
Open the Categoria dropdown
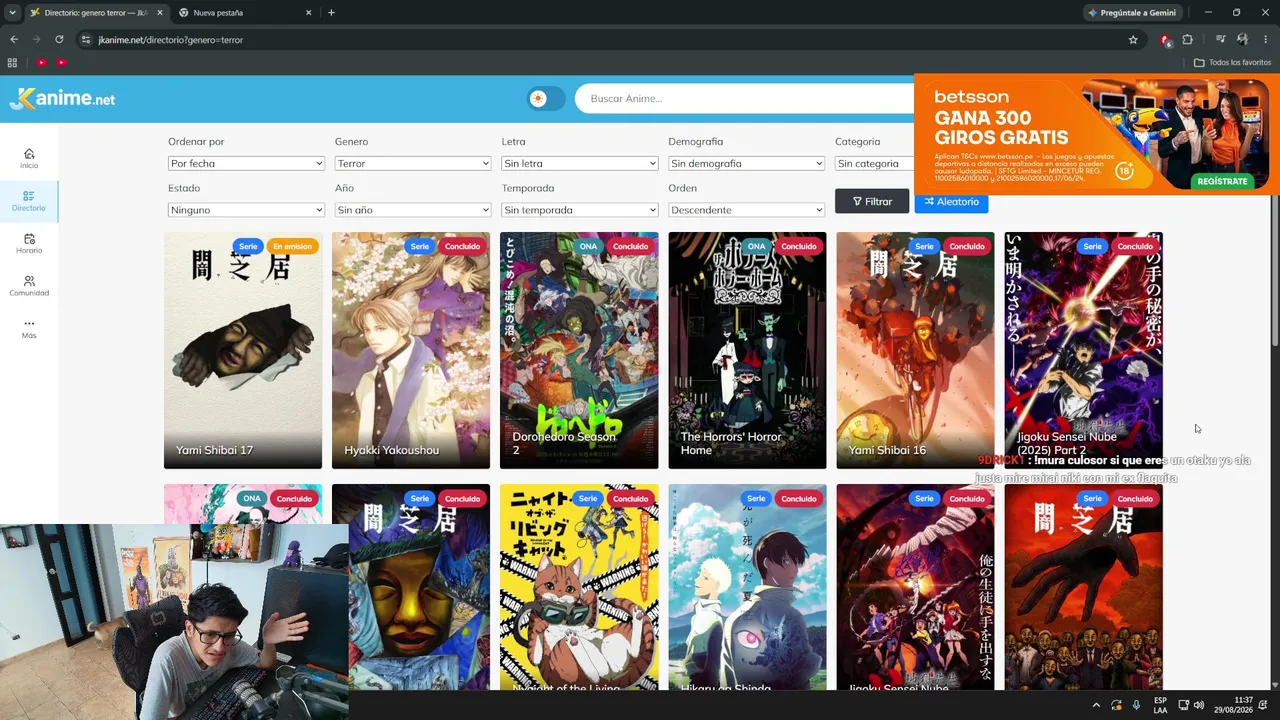click(874, 163)
